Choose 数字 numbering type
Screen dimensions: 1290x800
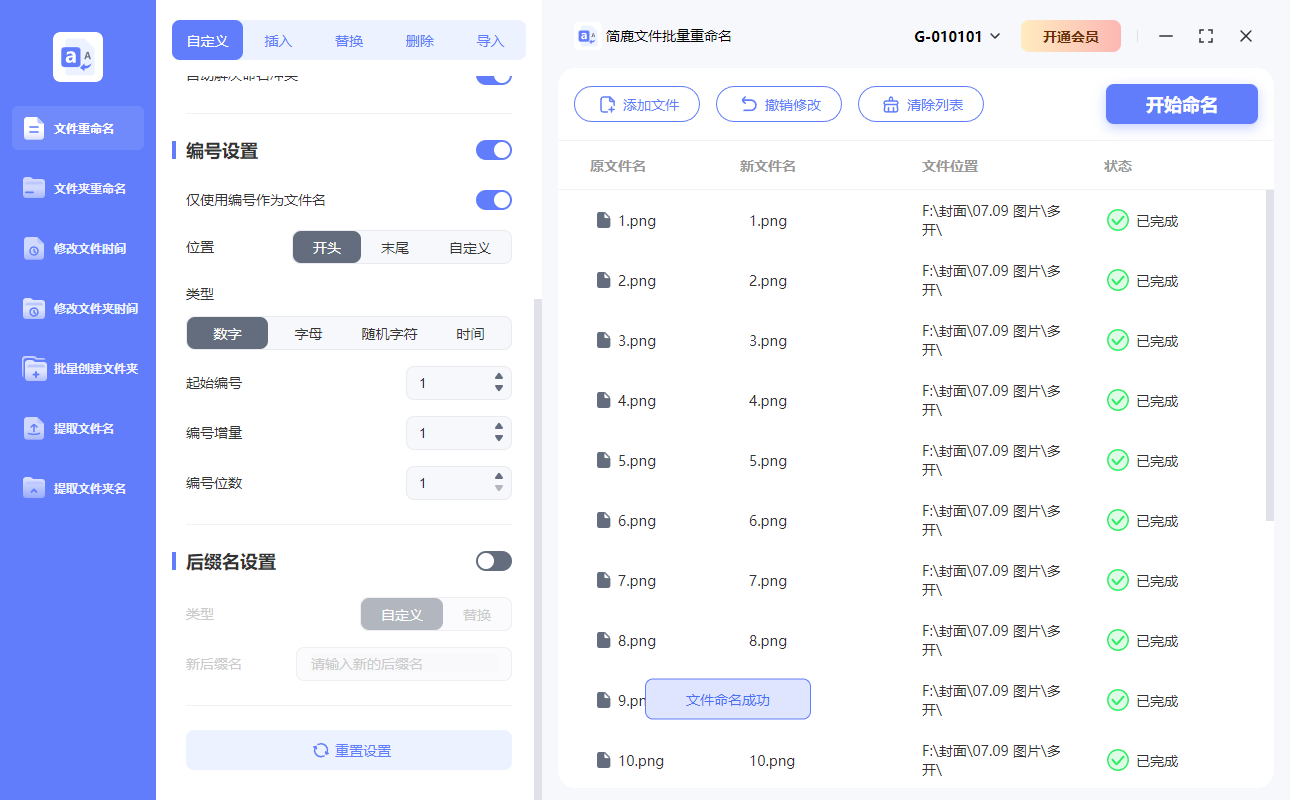tap(228, 333)
